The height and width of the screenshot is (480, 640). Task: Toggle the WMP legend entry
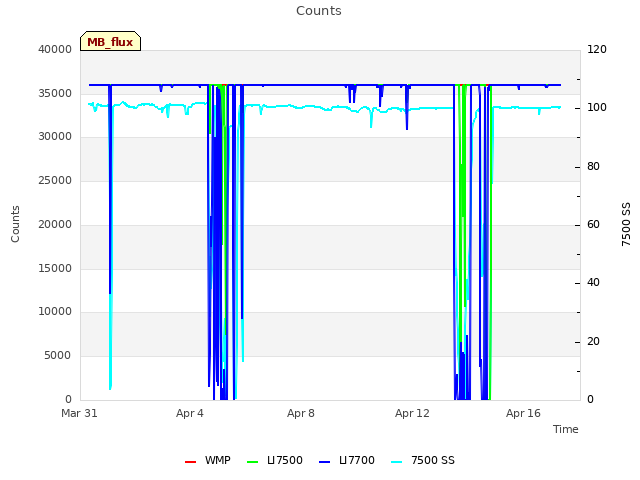click(x=208, y=460)
